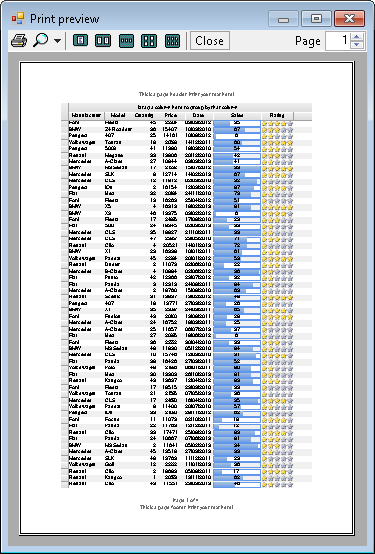Image resolution: width=375 pixels, height=554 pixels.
Task: Switch to six-pages view
Action: 172,41
